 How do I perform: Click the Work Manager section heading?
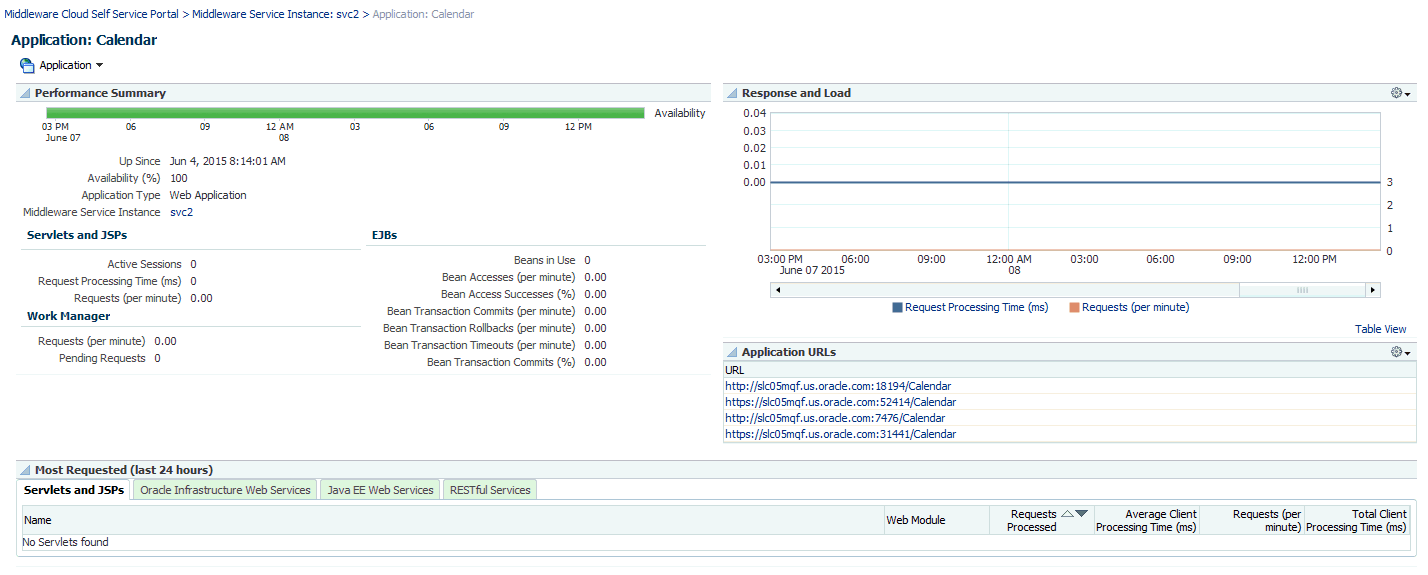(68, 316)
